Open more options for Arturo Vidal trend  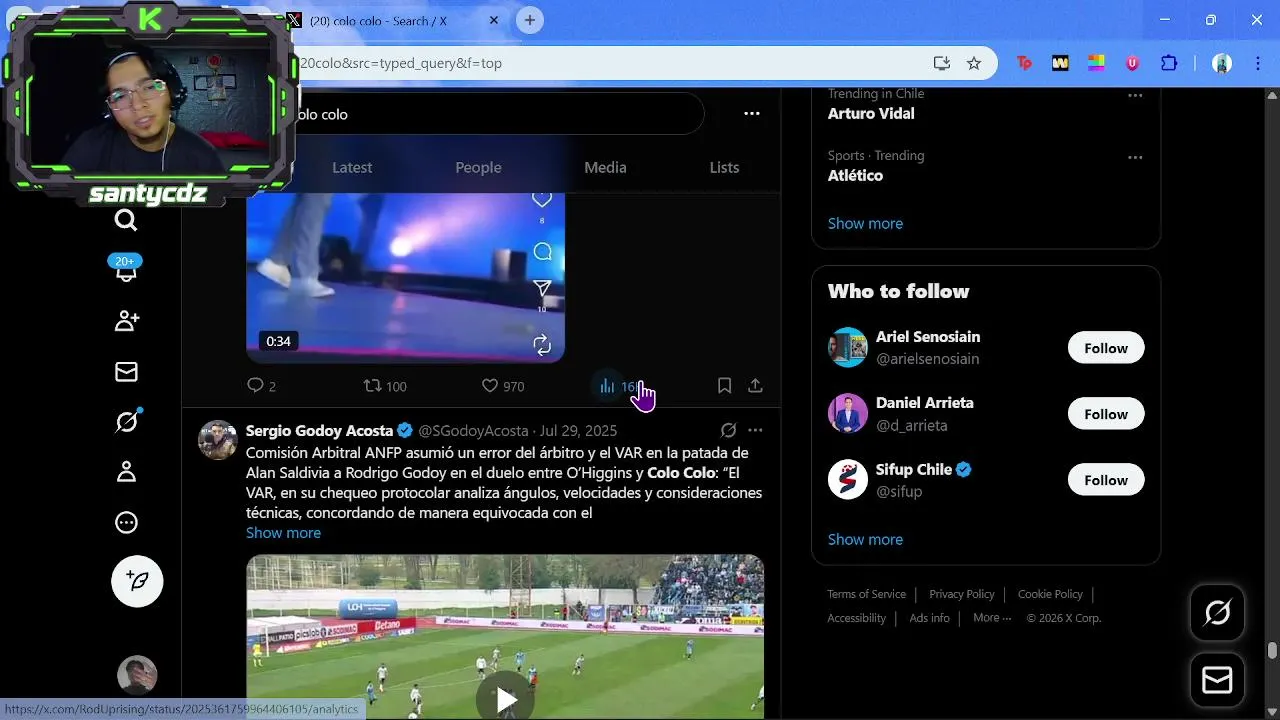[x=1135, y=96]
